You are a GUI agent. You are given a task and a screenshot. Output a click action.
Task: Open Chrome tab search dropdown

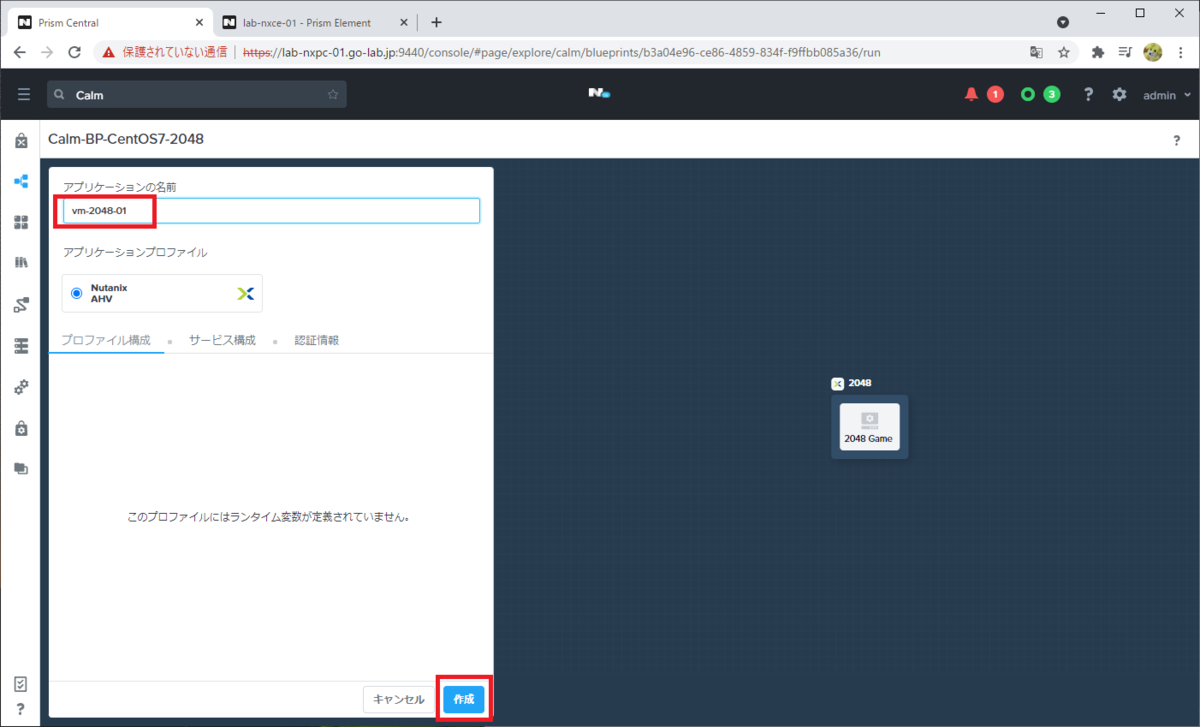[1063, 22]
